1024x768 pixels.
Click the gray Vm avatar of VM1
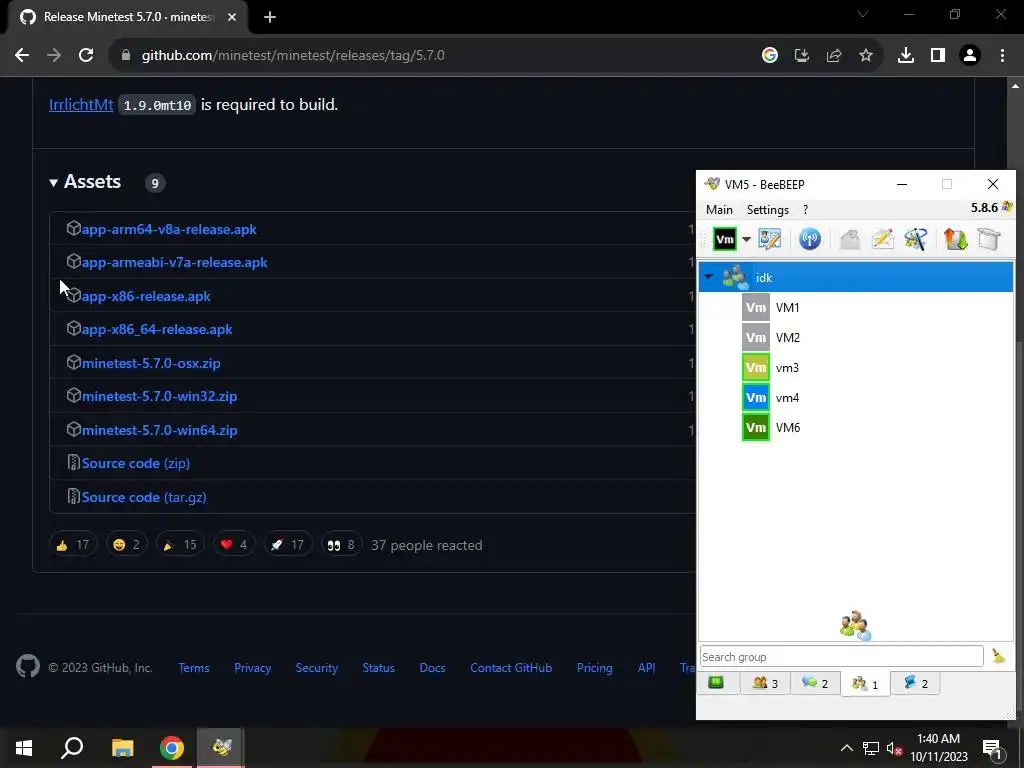[x=756, y=307]
